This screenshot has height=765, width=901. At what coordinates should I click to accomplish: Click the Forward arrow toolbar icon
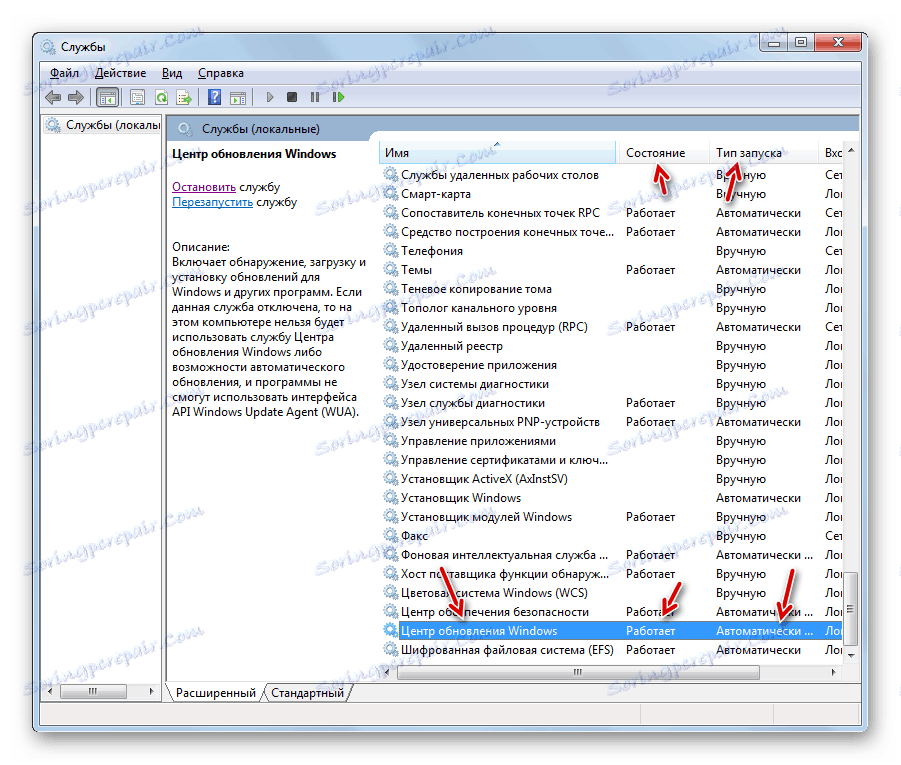point(76,98)
